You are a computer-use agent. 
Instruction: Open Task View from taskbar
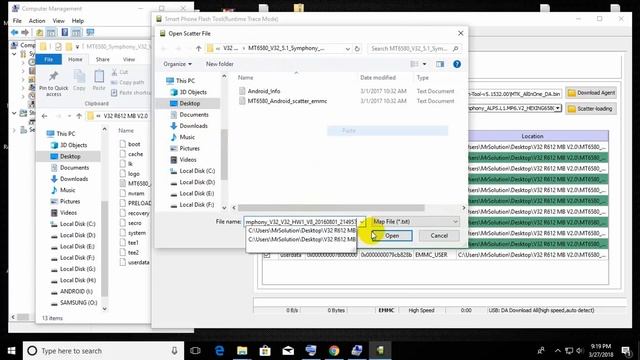pyautogui.click(x=196, y=351)
